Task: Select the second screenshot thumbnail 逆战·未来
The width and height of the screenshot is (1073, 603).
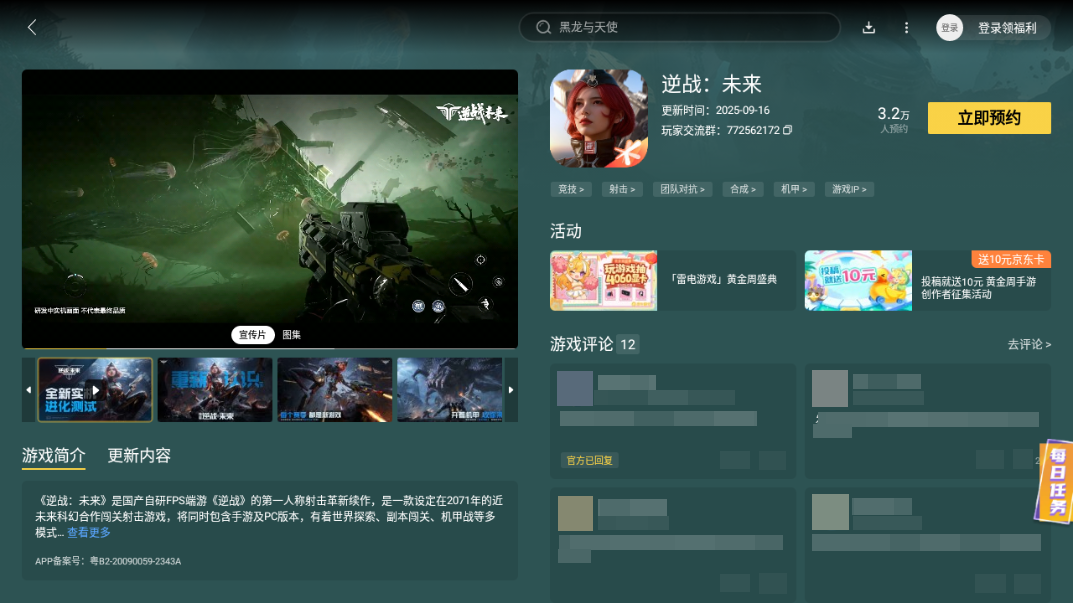Action: [215, 390]
